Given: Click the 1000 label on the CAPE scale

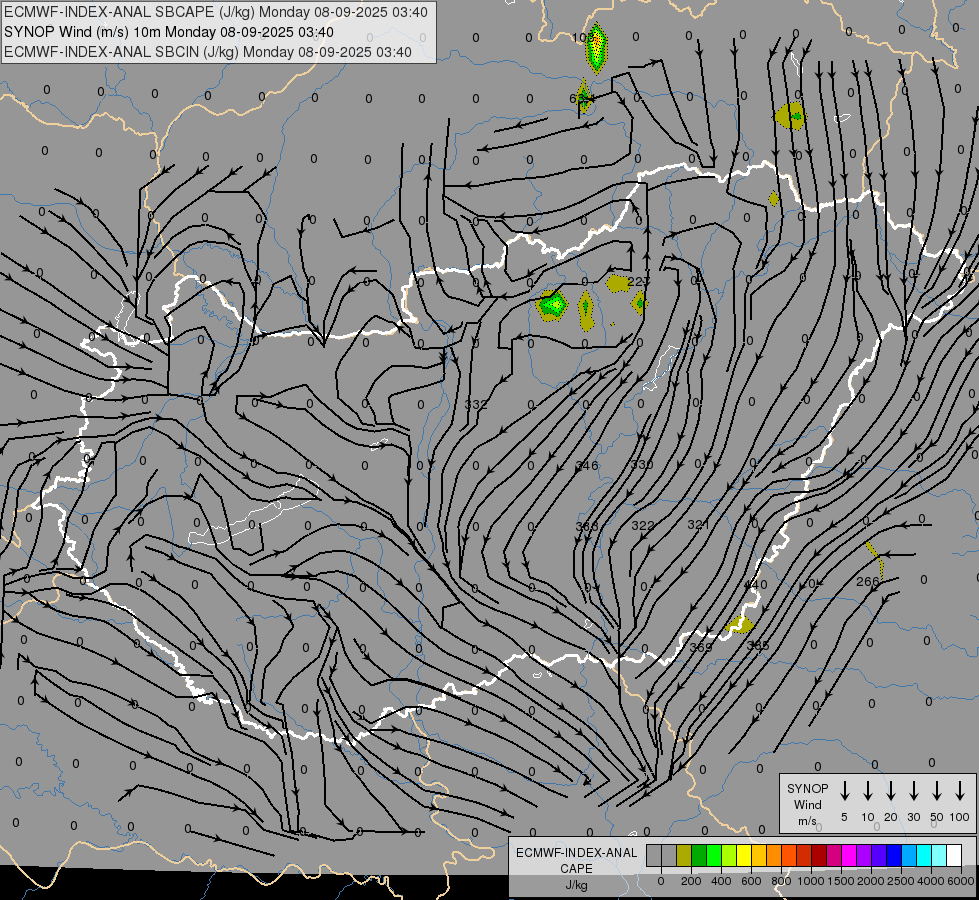Looking at the screenshot, I should pyautogui.click(x=811, y=881).
